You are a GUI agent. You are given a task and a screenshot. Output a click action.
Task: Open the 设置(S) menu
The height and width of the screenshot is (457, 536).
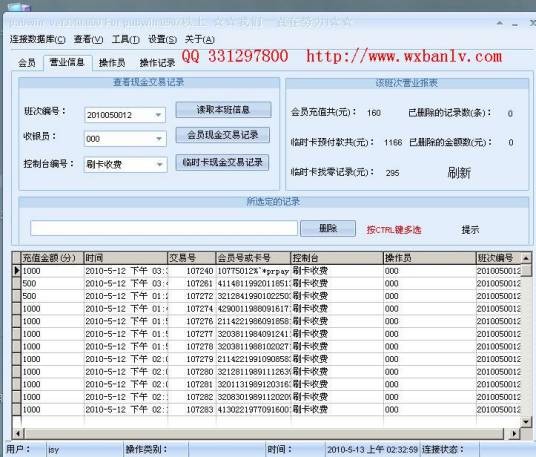162,39
